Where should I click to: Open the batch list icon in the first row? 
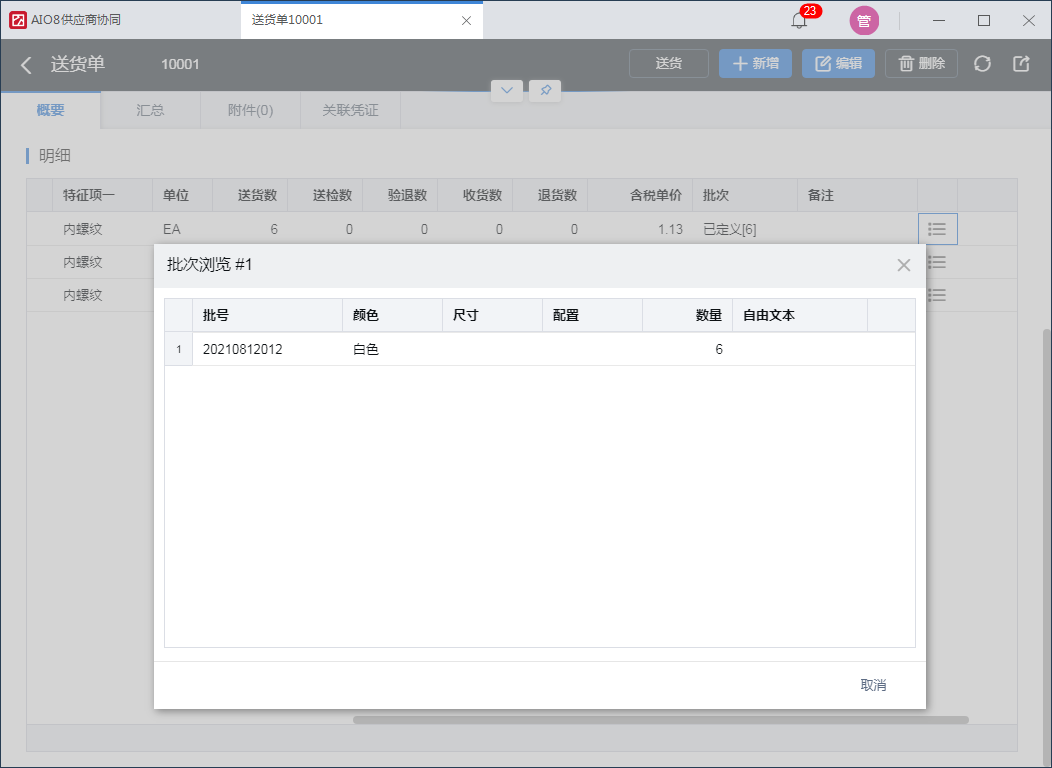point(937,229)
